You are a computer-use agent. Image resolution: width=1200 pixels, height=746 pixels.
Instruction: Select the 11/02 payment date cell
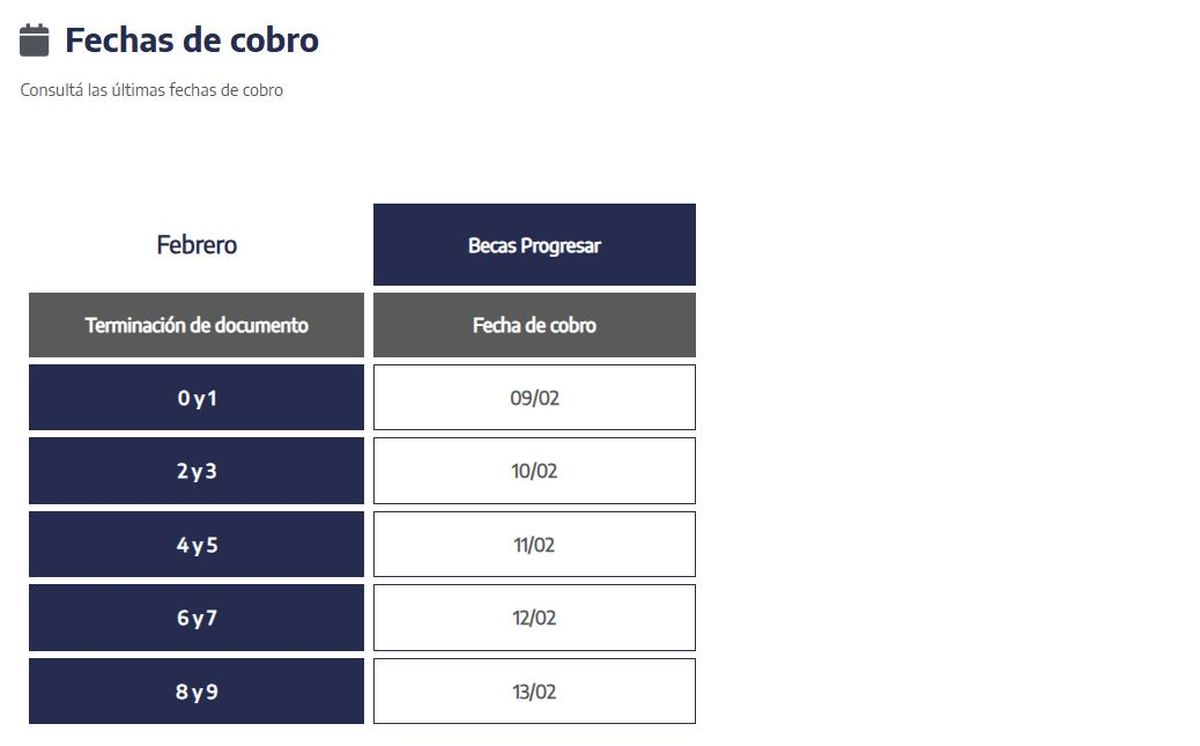click(x=534, y=545)
